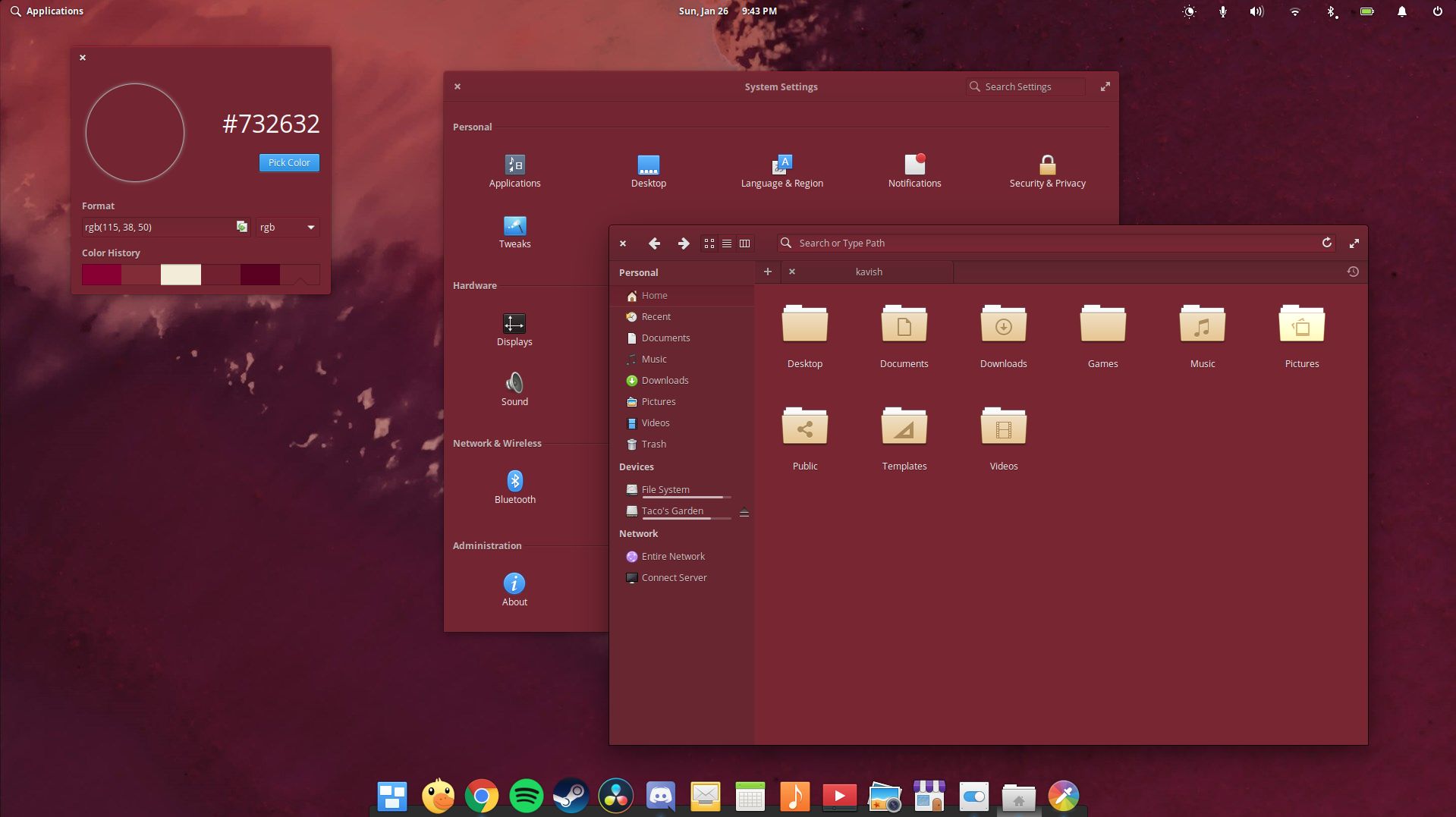This screenshot has width=1456, height=817.
Task: Click the eyedropper icon beside the rgb field
Action: coord(241,227)
